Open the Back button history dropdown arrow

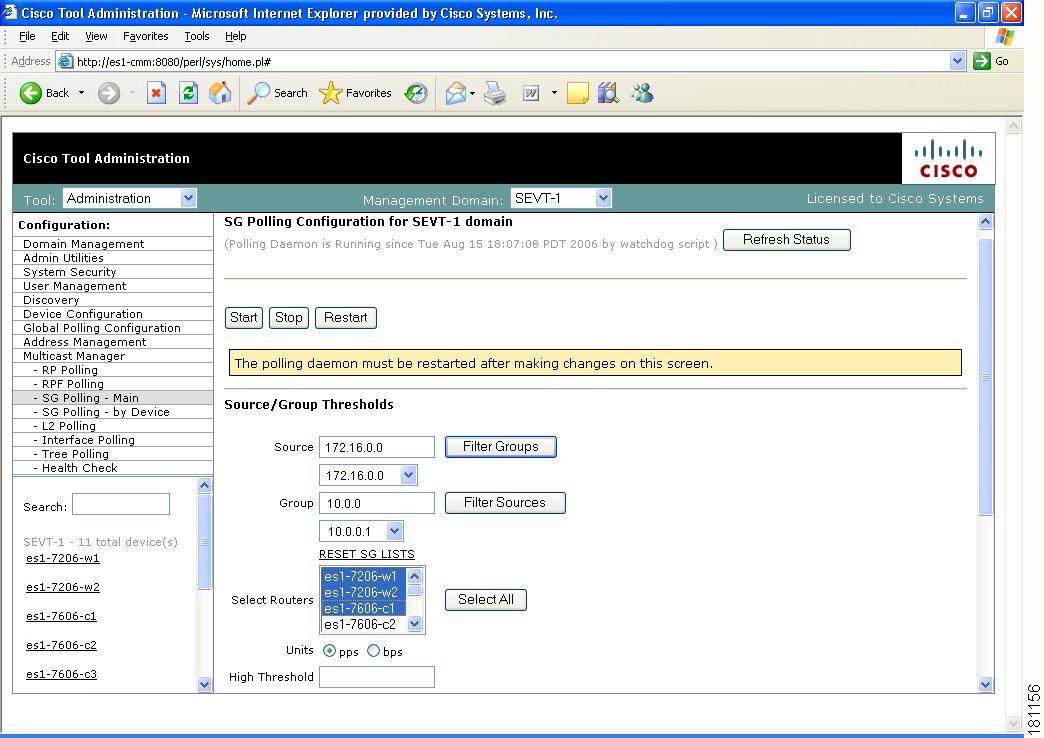(x=81, y=93)
